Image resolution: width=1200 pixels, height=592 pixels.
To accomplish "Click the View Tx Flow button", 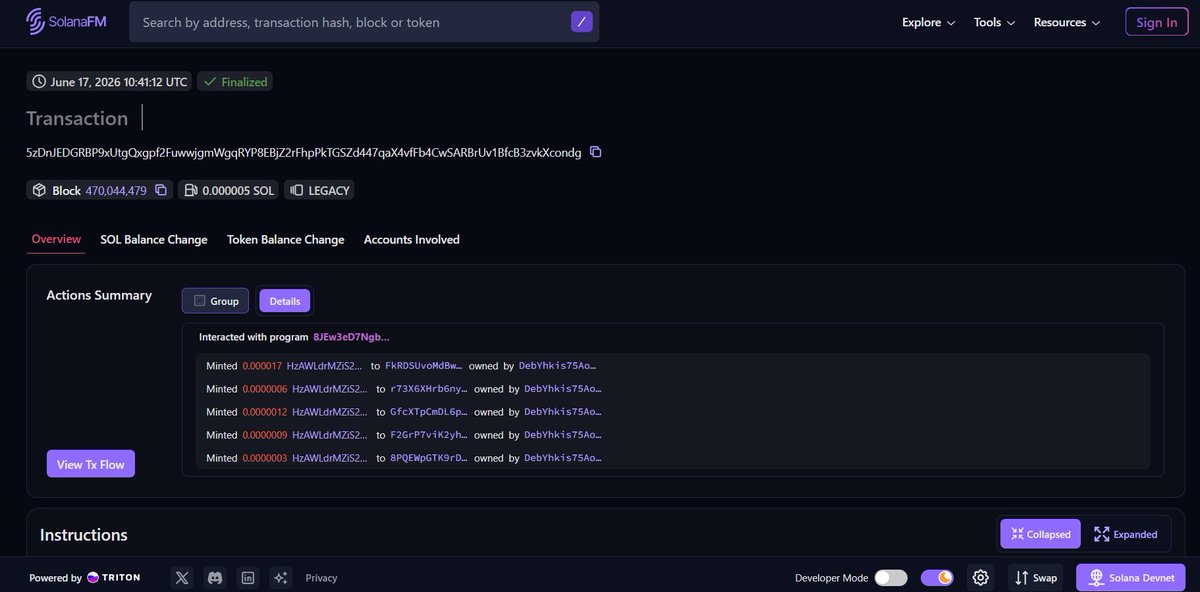I will [91, 464].
